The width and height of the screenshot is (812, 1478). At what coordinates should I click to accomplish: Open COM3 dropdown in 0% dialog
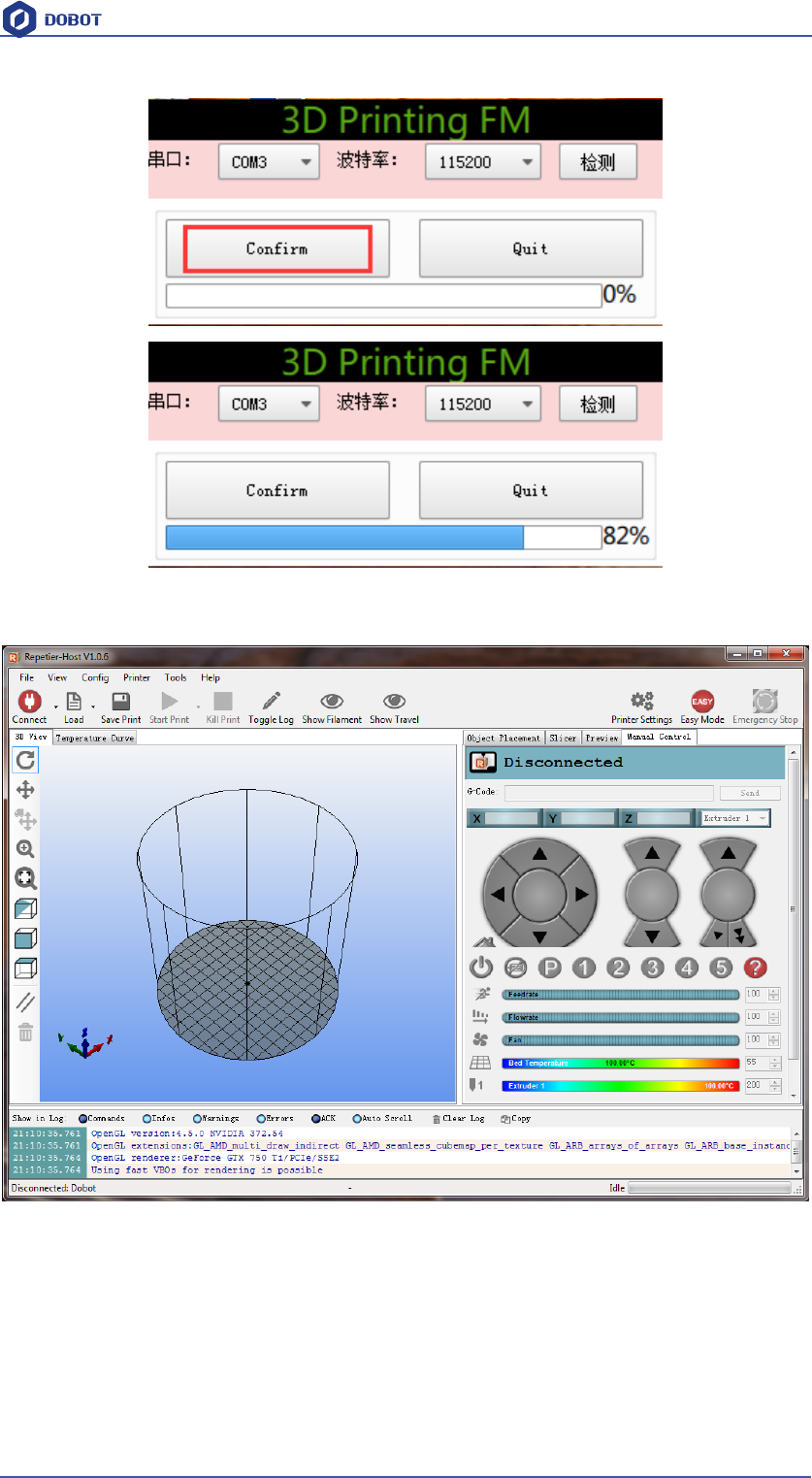269,162
